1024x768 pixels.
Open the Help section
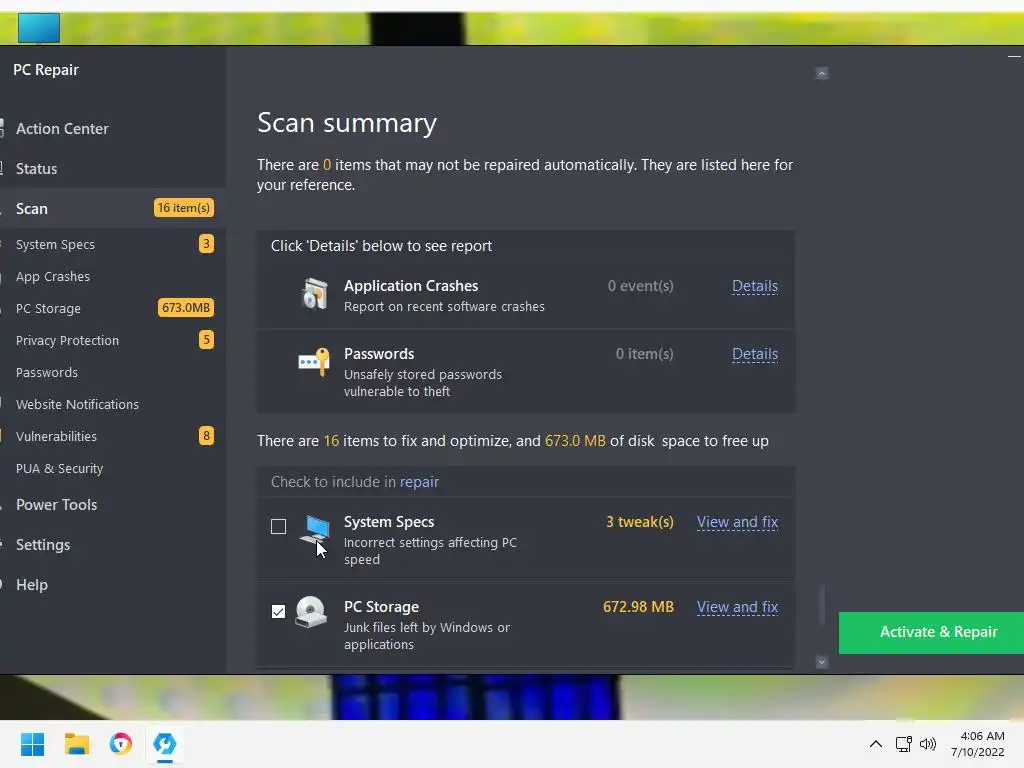tap(32, 584)
